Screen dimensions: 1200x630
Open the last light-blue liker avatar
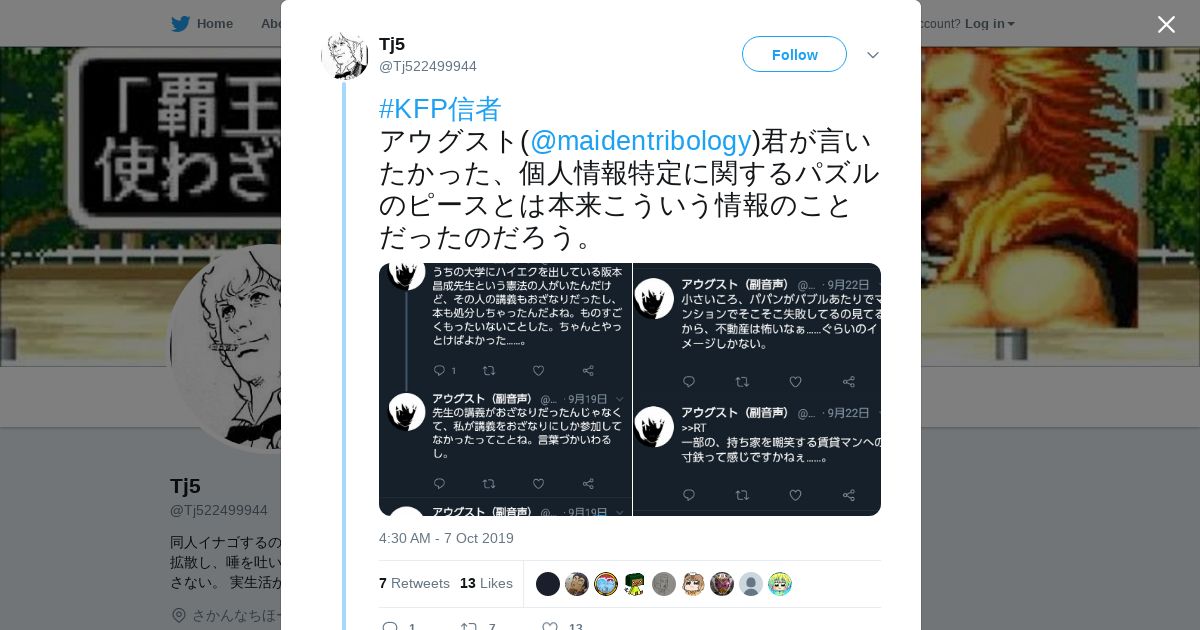780,584
